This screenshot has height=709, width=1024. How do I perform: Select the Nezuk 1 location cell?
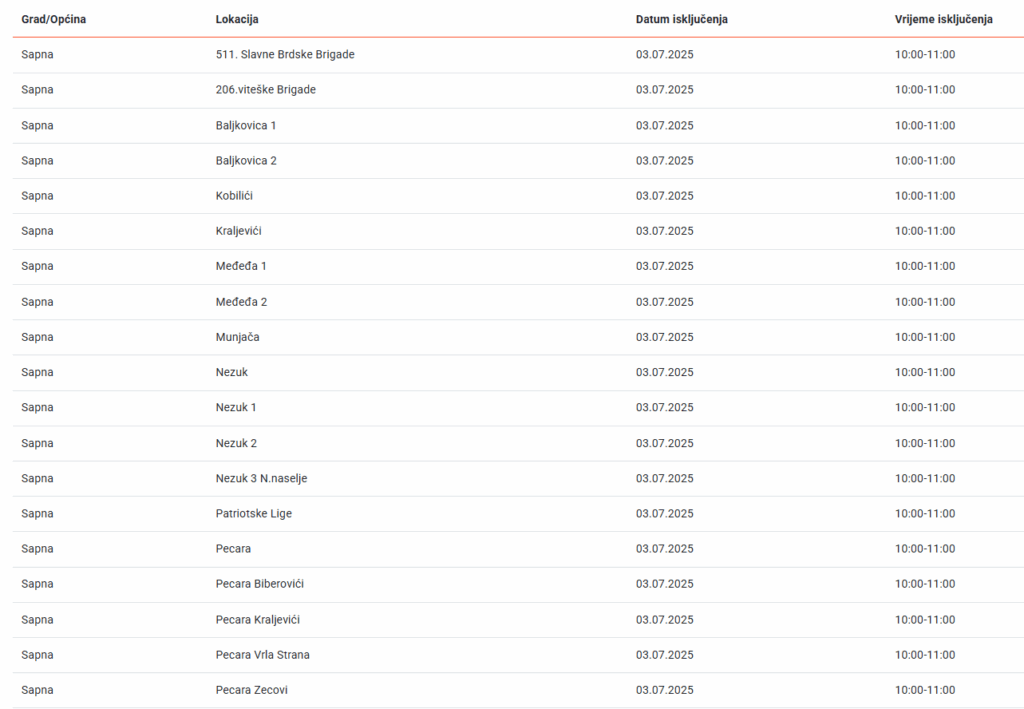pos(236,408)
